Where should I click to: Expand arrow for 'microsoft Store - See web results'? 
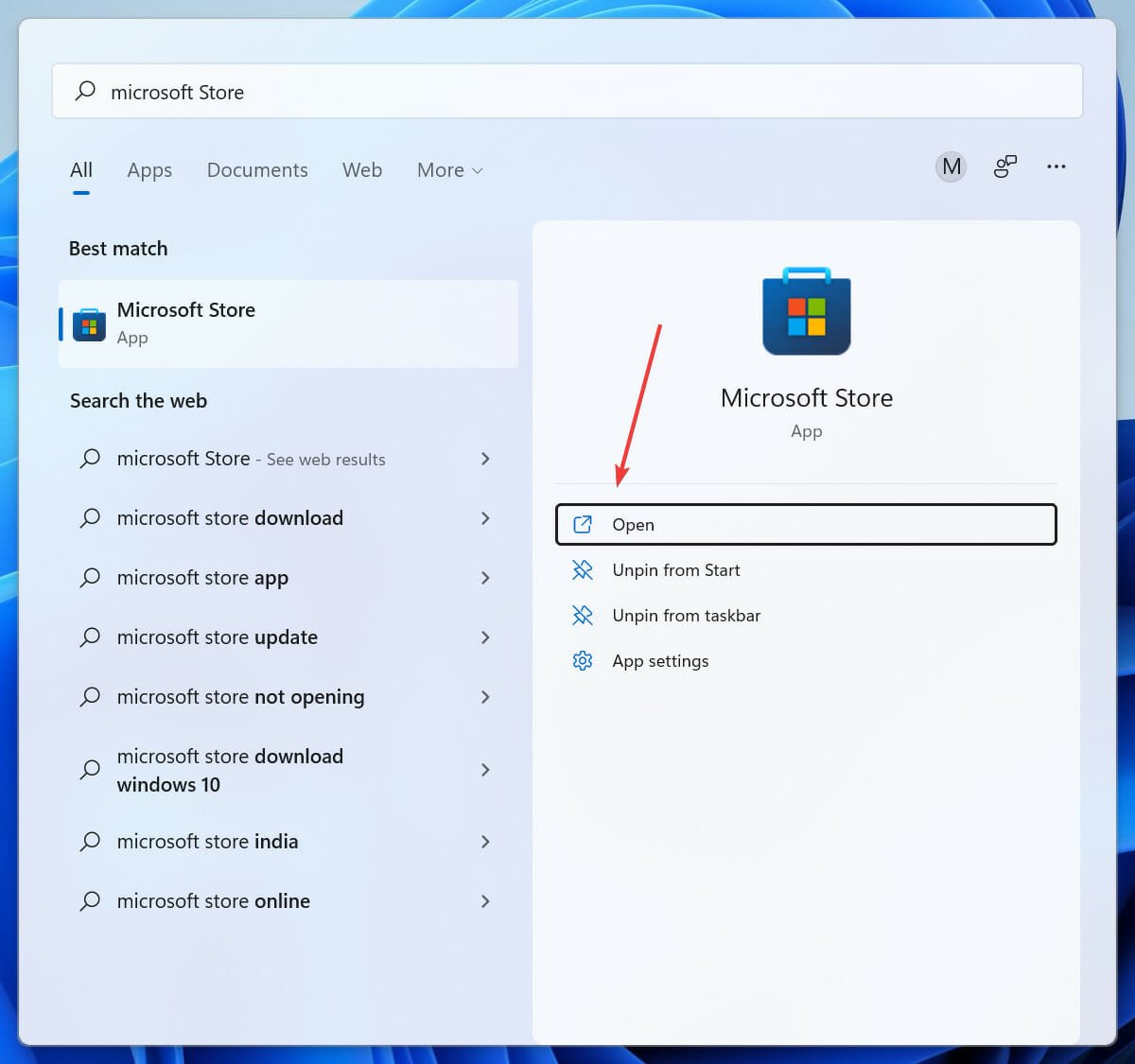tap(485, 459)
